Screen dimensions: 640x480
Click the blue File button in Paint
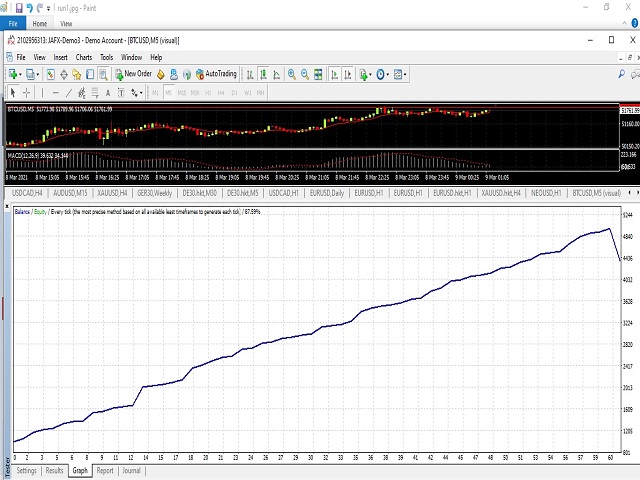(x=14, y=22)
